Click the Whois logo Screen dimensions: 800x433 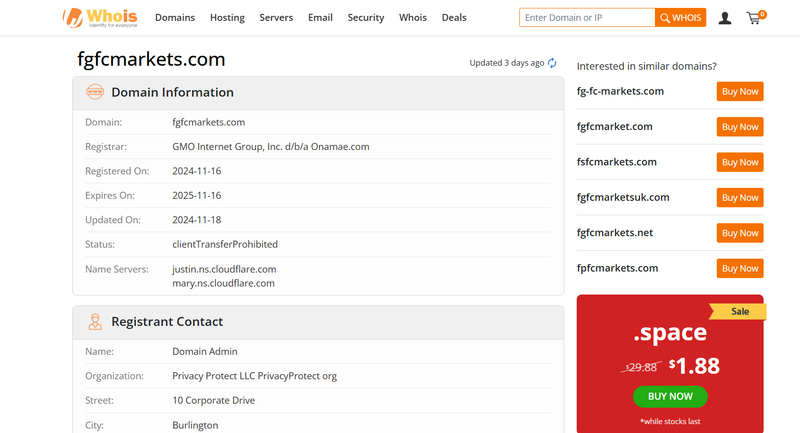click(100, 18)
